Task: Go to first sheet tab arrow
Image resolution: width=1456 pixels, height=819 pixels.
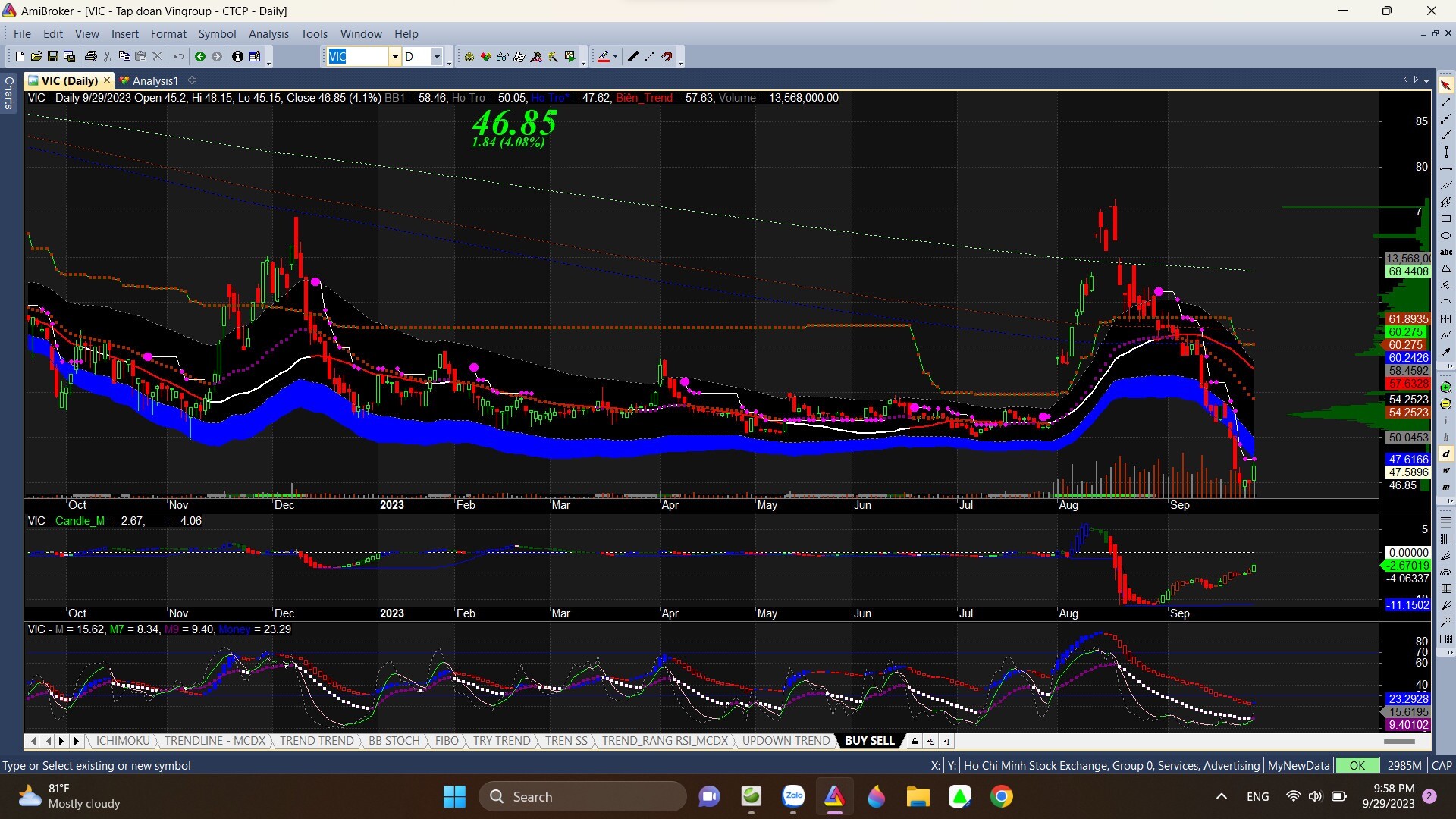Action: tap(33, 741)
